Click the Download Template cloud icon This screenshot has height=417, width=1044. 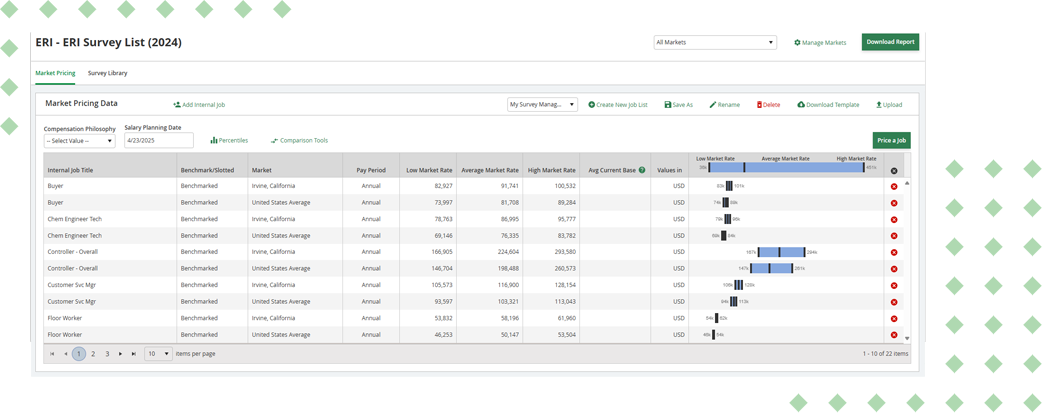point(801,105)
